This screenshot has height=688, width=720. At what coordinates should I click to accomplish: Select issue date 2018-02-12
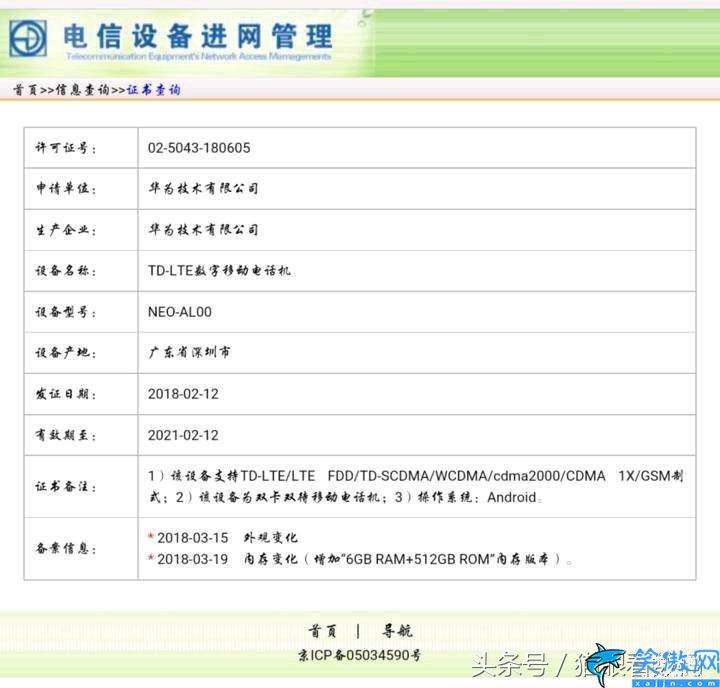(x=183, y=394)
